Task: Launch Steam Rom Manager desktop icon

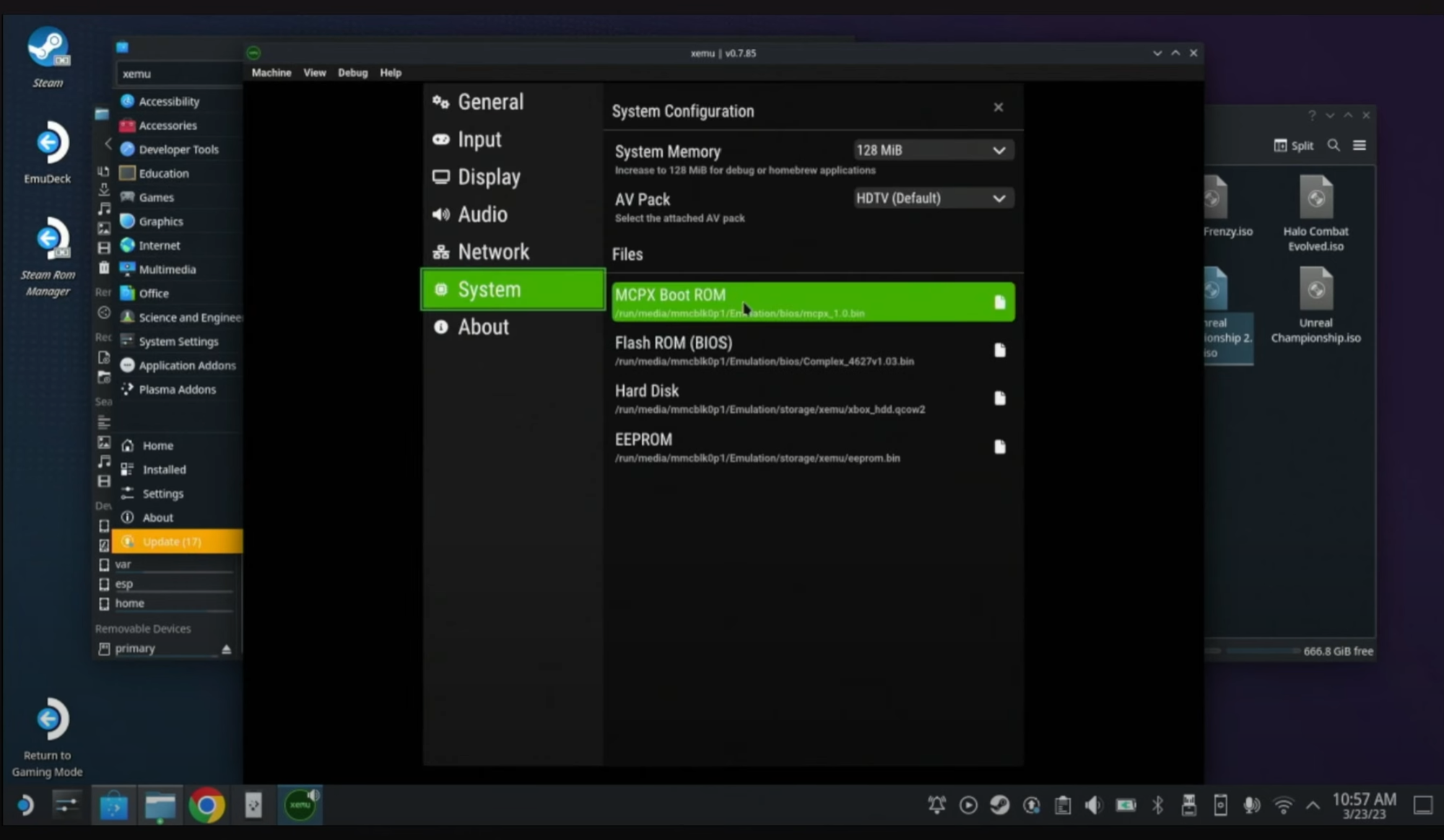Action: click(x=48, y=257)
